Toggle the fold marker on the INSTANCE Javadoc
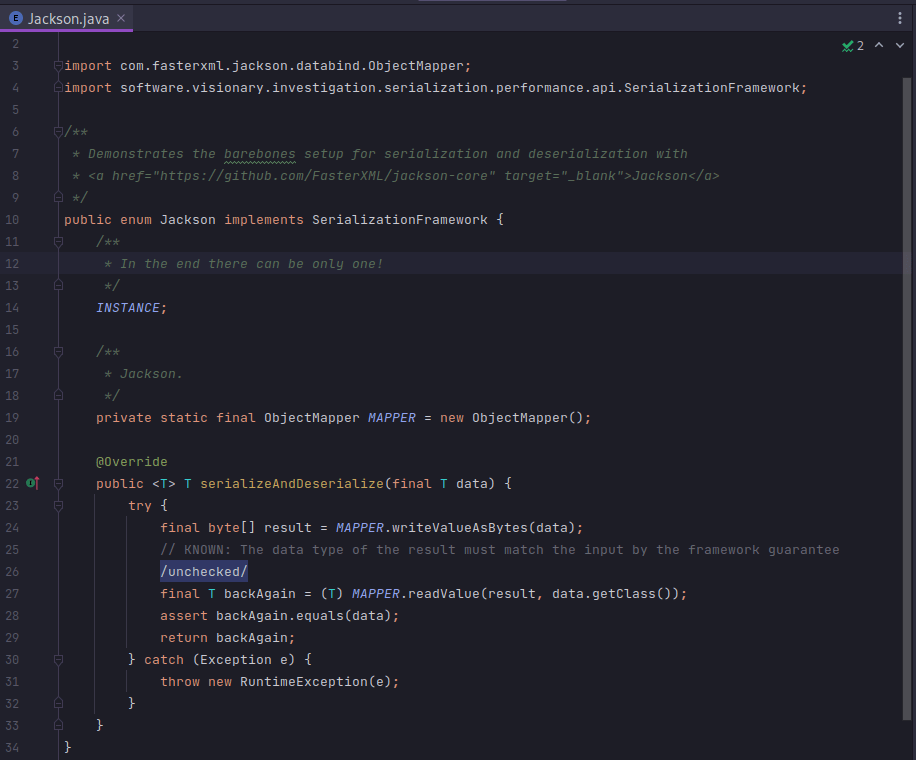Image resolution: width=916 pixels, height=760 pixels. 58,241
